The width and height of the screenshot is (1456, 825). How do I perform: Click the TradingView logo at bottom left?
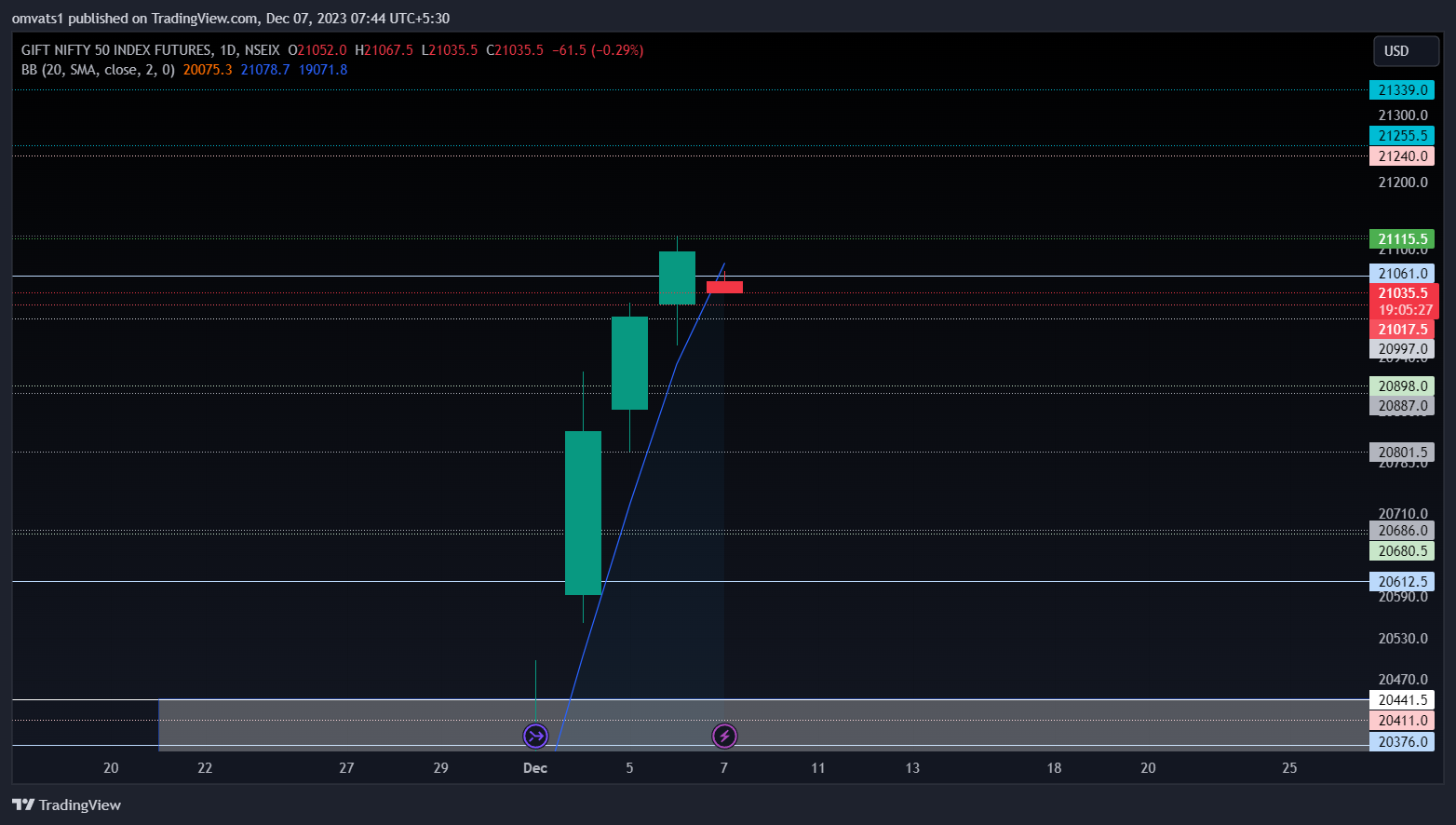pyautogui.click(x=66, y=805)
